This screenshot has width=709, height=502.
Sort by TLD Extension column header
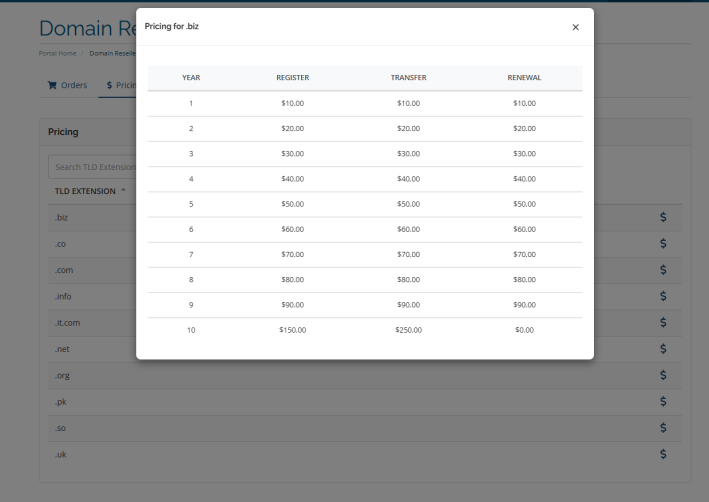click(x=86, y=191)
